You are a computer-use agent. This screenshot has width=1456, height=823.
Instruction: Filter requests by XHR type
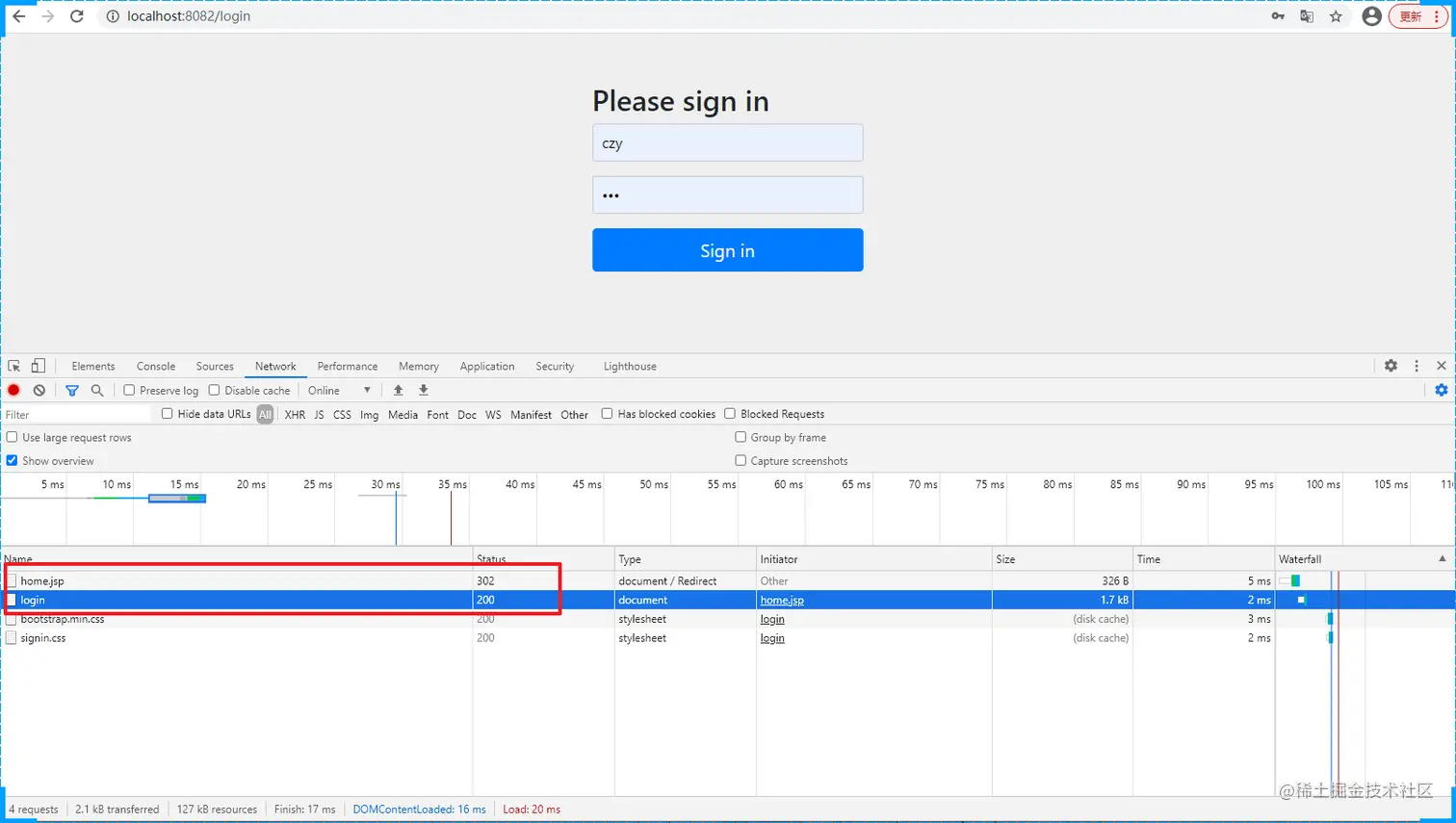pyautogui.click(x=295, y=415)
